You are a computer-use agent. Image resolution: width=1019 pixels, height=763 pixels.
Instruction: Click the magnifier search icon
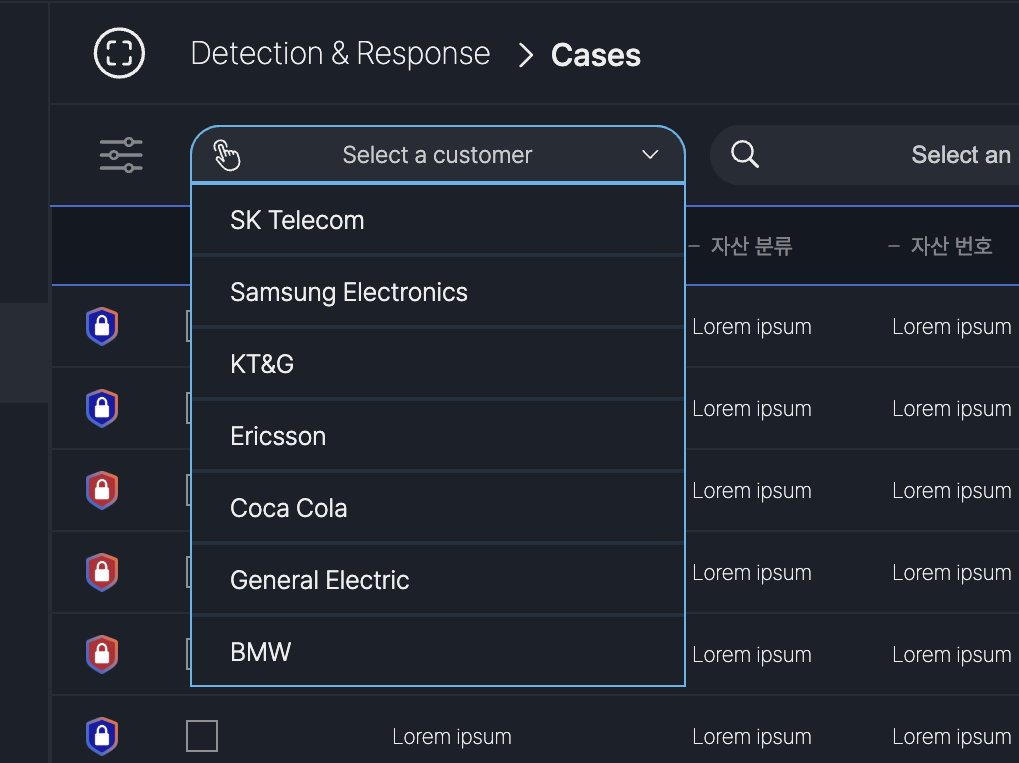tap(745, 154)
